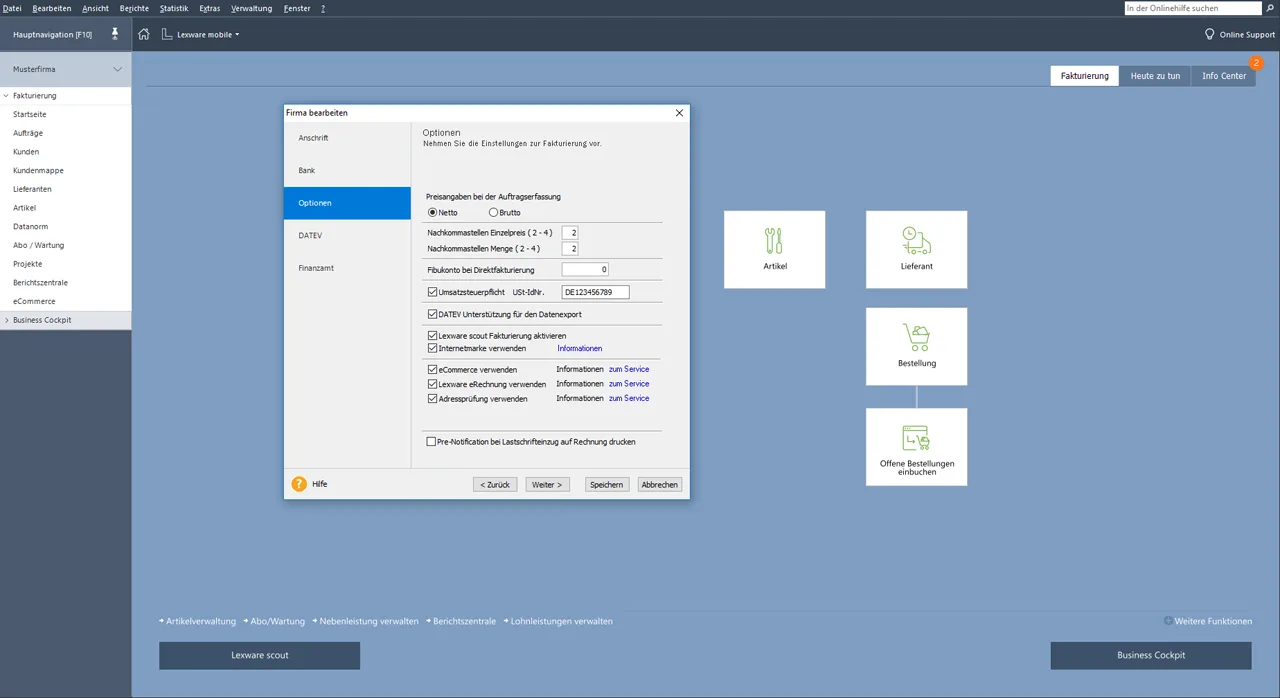This screenshot has width=1280, height=698.
Task: Click the Weitere Funktionen plus icon
Action: pos(1168,621)
